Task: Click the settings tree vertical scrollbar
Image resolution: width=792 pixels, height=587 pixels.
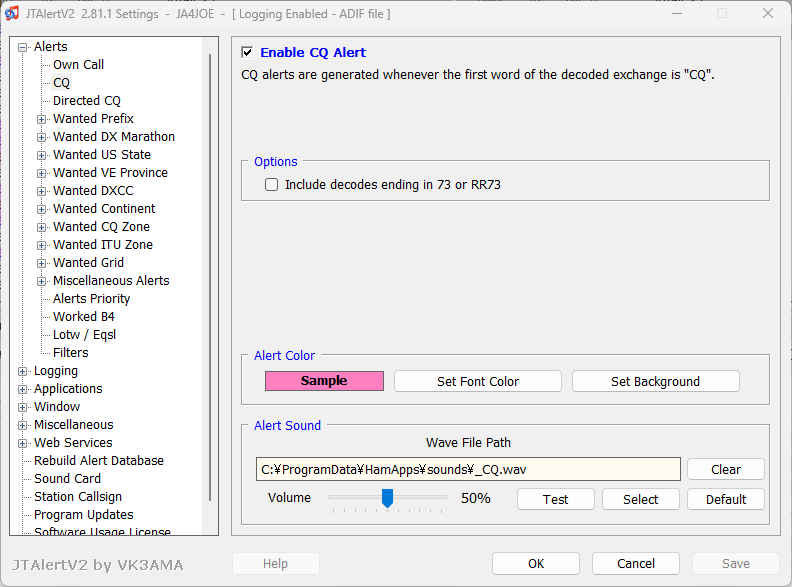Action: pyautogui.click(x=210, y=278)
